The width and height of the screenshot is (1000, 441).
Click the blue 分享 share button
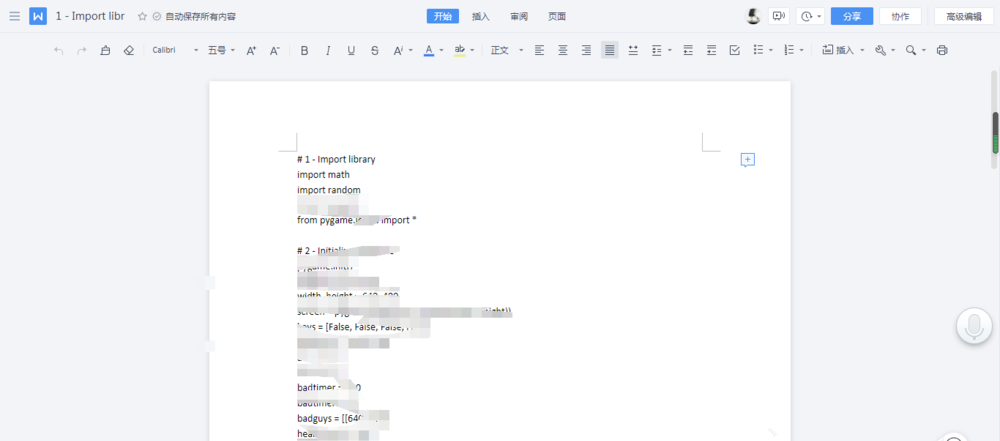[851, 17]
